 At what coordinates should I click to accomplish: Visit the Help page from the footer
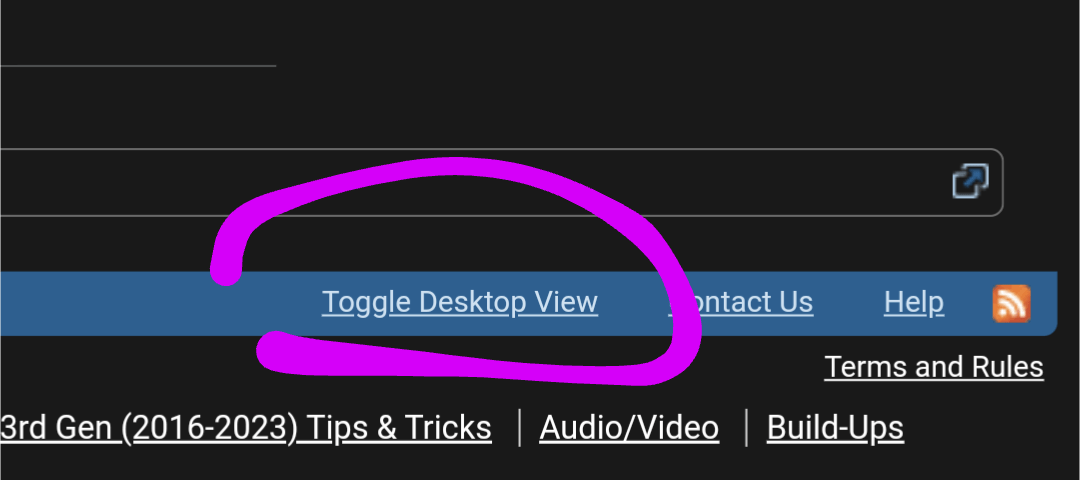(x=913, y=302)
